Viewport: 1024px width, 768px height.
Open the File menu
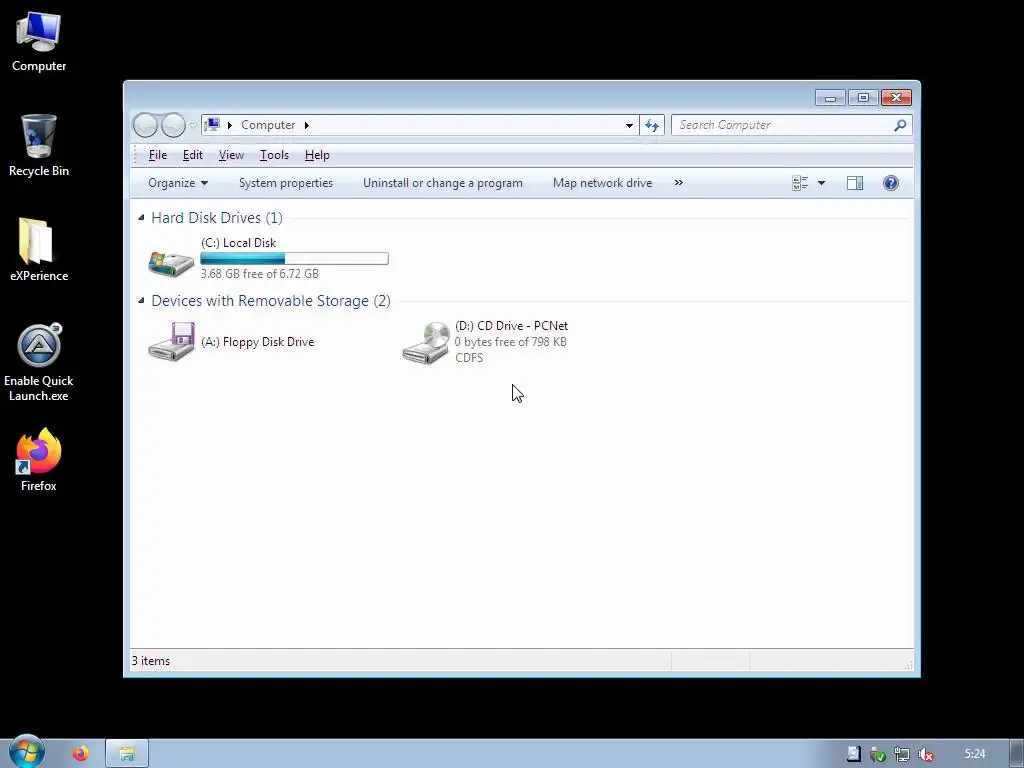coord(157,155)
